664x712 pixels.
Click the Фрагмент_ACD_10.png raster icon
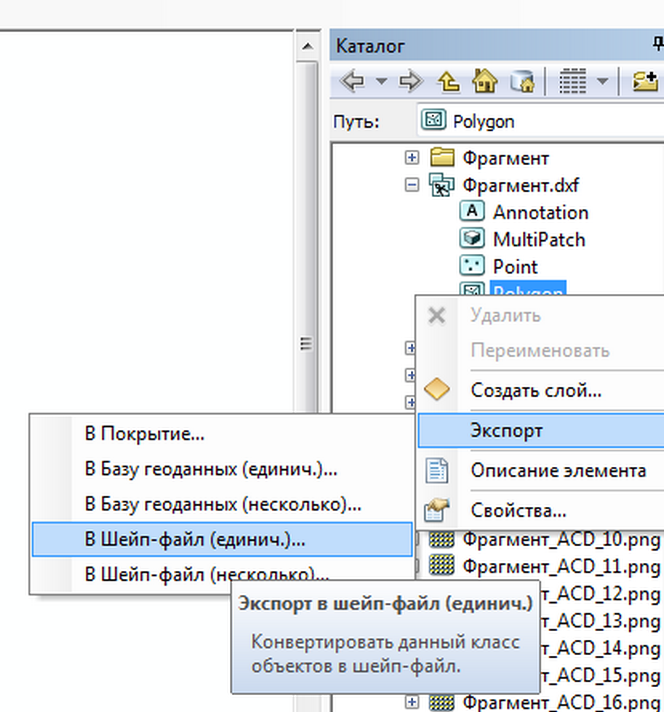[x=441, y=539]
